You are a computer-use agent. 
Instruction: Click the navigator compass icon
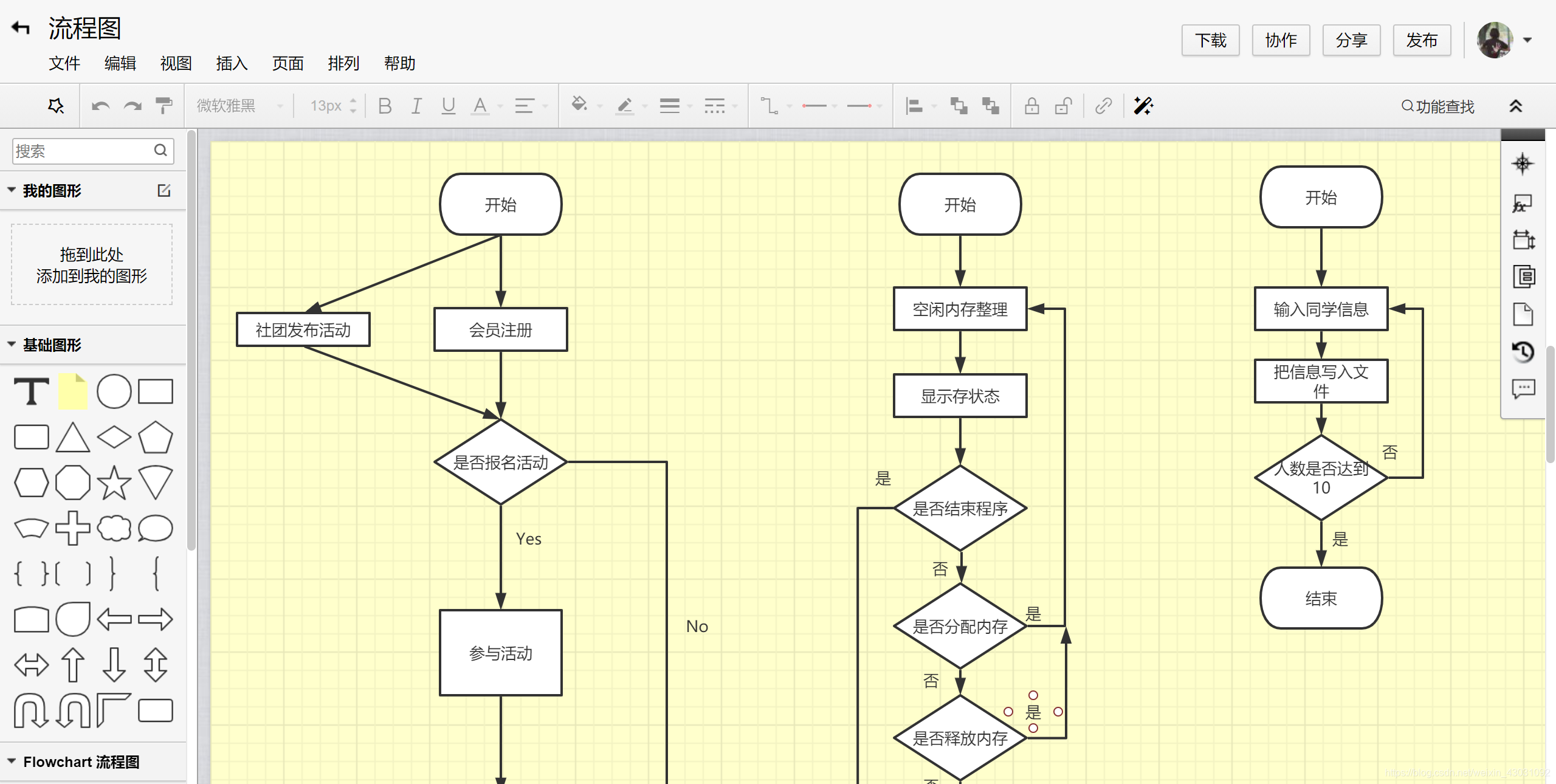pos(1523,163)
